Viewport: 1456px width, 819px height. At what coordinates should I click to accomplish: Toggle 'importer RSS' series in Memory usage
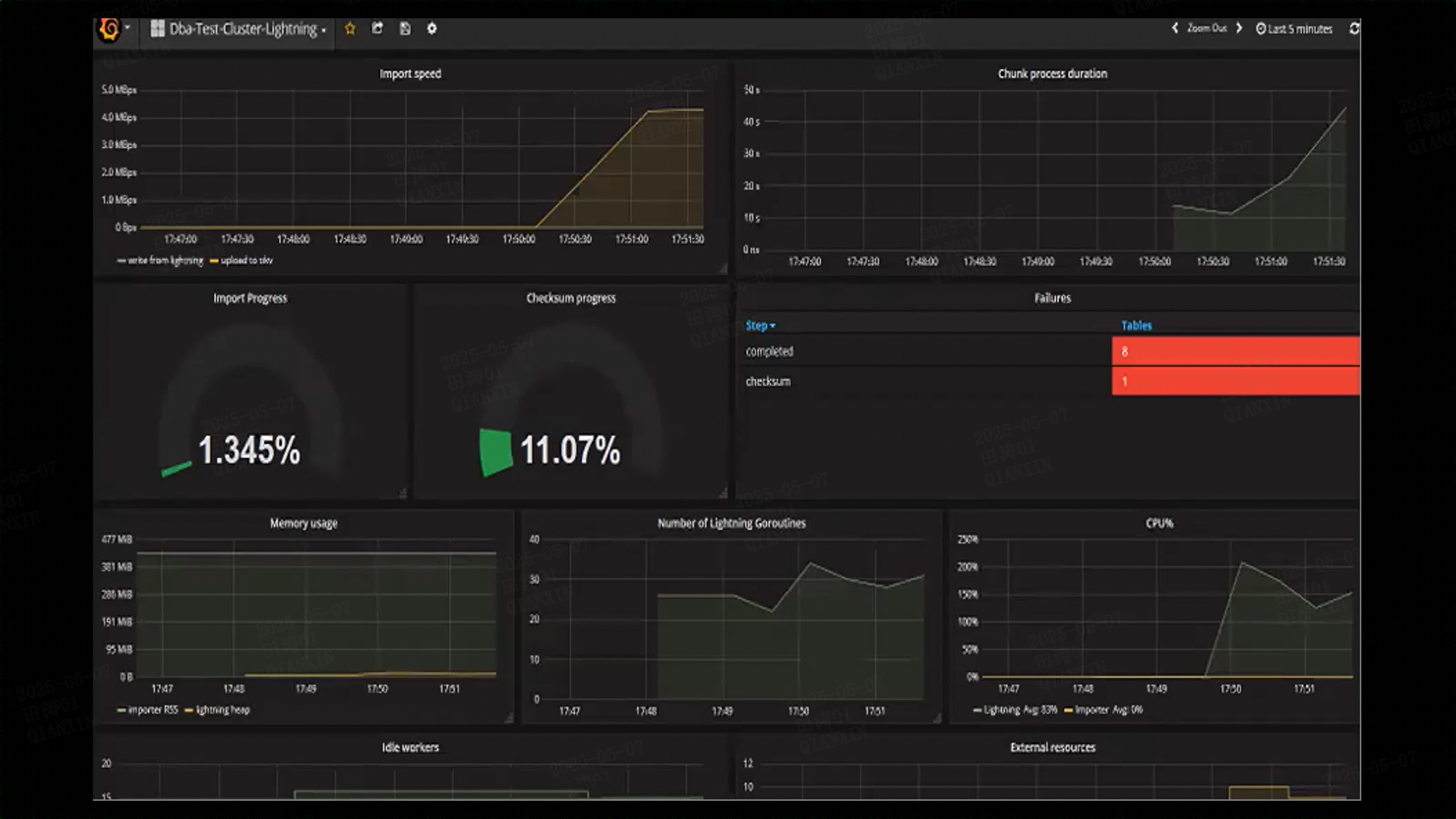click(152, 711)
